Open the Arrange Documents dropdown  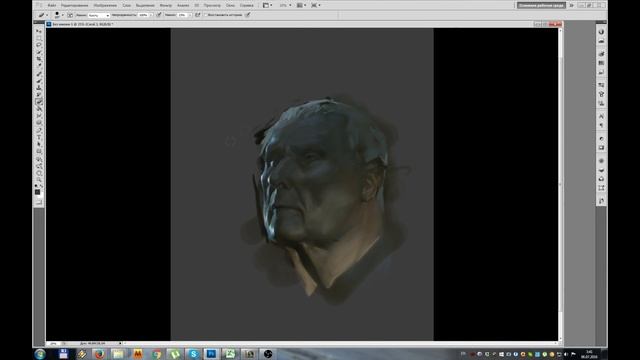point(302,5)
